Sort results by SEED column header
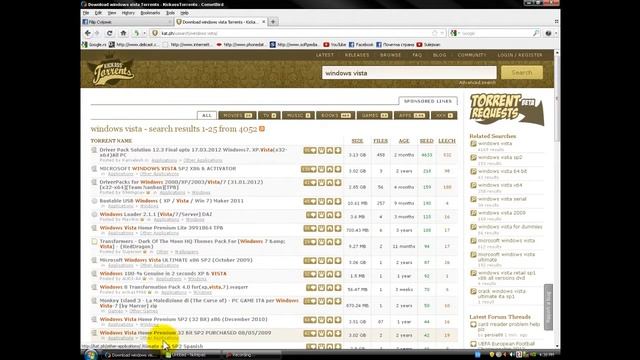This screenshot has height=360, width=640. (427, 141)
